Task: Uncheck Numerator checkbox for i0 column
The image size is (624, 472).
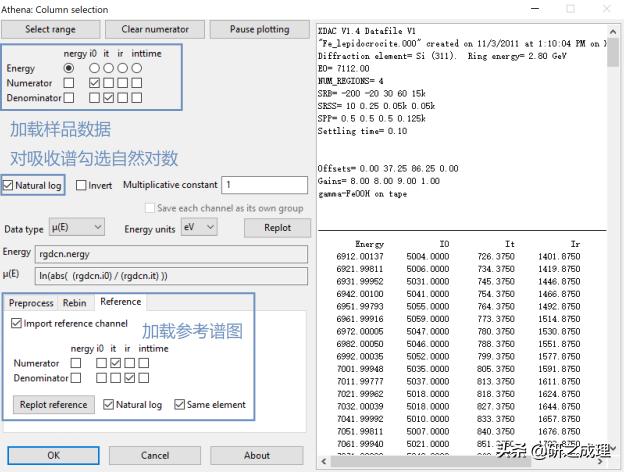Action: (94, 83)
